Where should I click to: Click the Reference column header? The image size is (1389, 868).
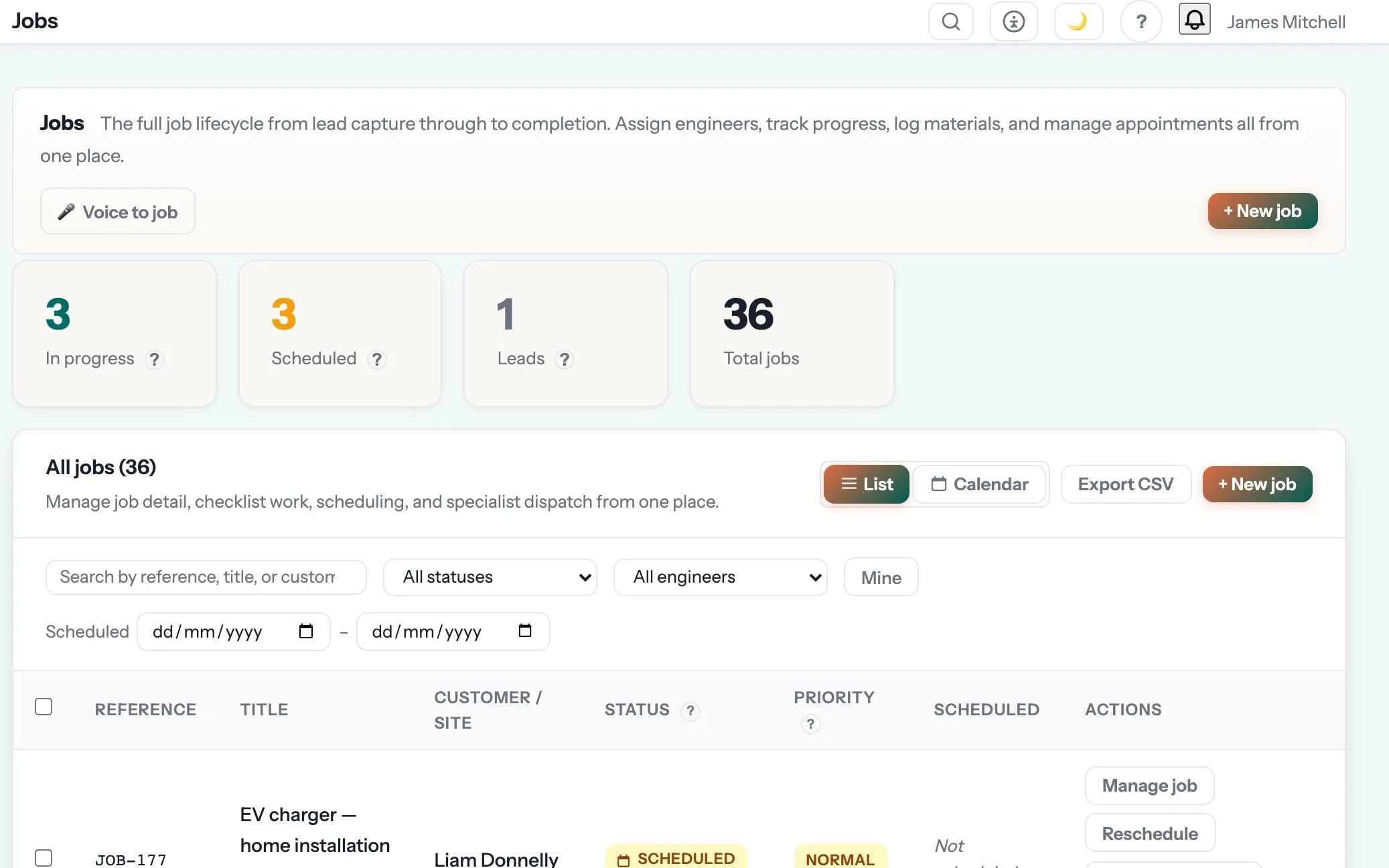145,710
